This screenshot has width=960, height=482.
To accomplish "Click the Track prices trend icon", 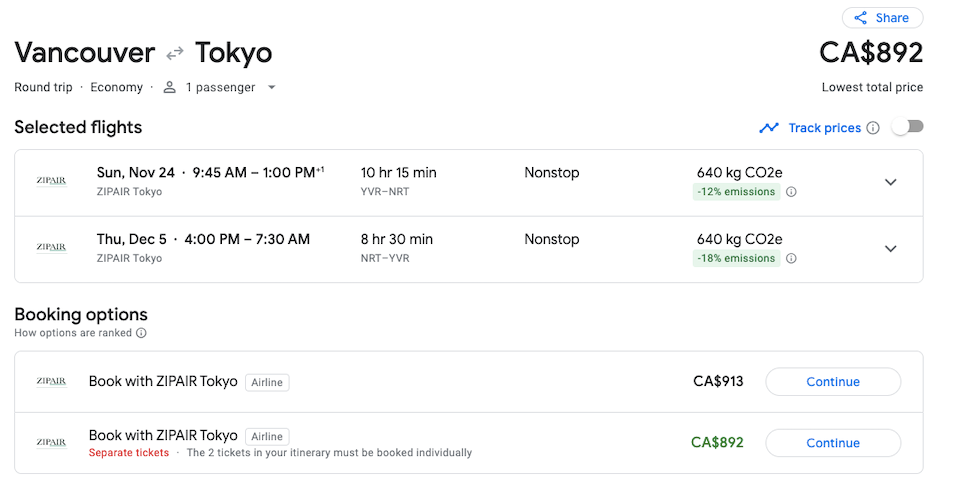I will [x=769, y=128].
